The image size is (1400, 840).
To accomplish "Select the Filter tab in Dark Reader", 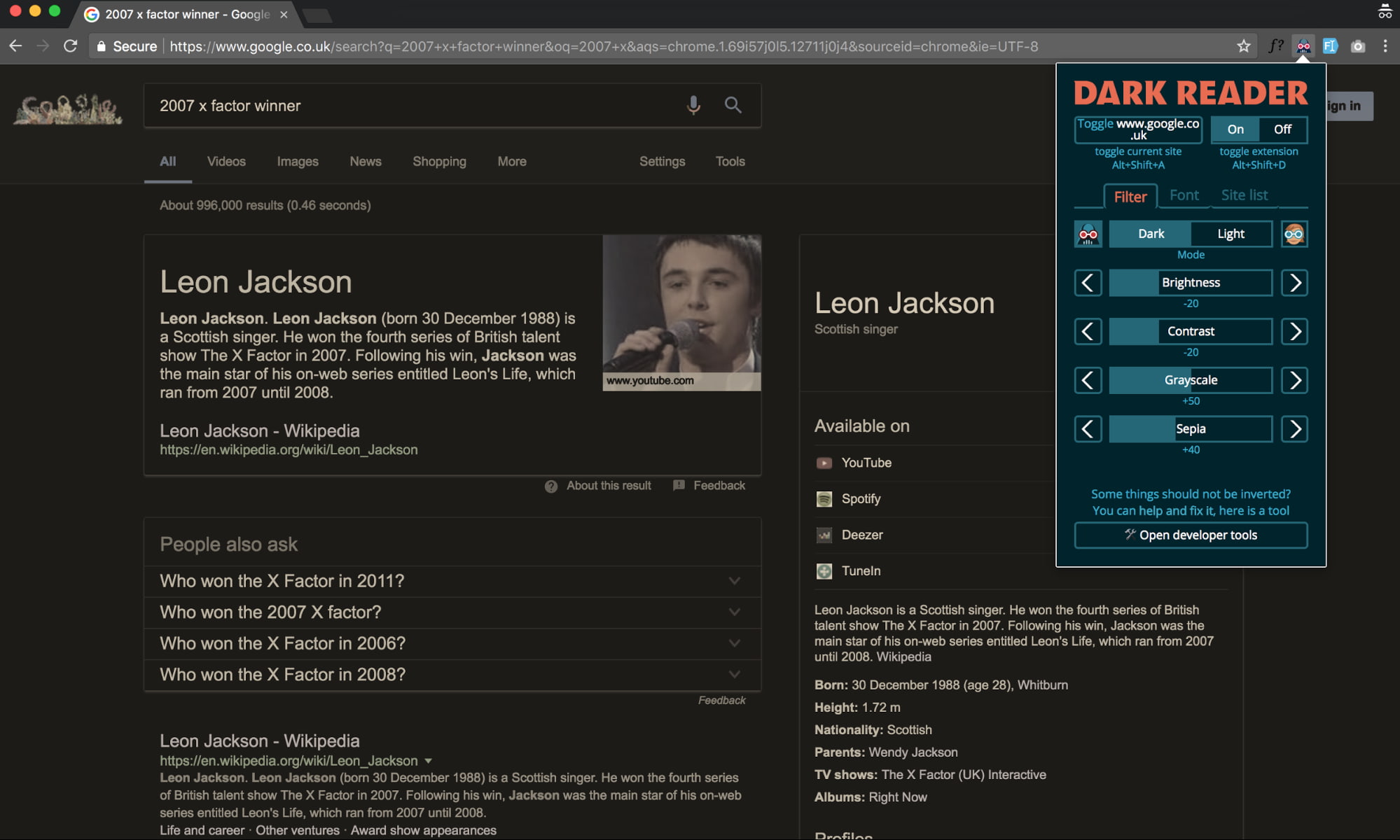I will coord(1130,197).
